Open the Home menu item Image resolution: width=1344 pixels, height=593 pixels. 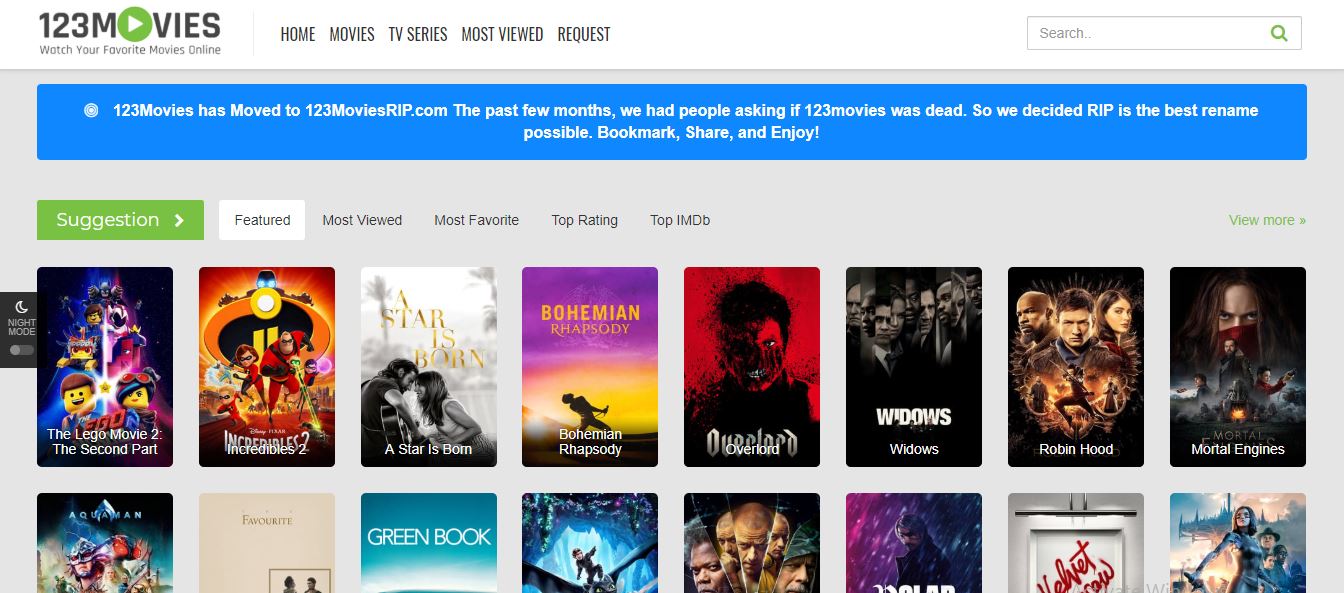pyautogui.click(x=298, y=34)
